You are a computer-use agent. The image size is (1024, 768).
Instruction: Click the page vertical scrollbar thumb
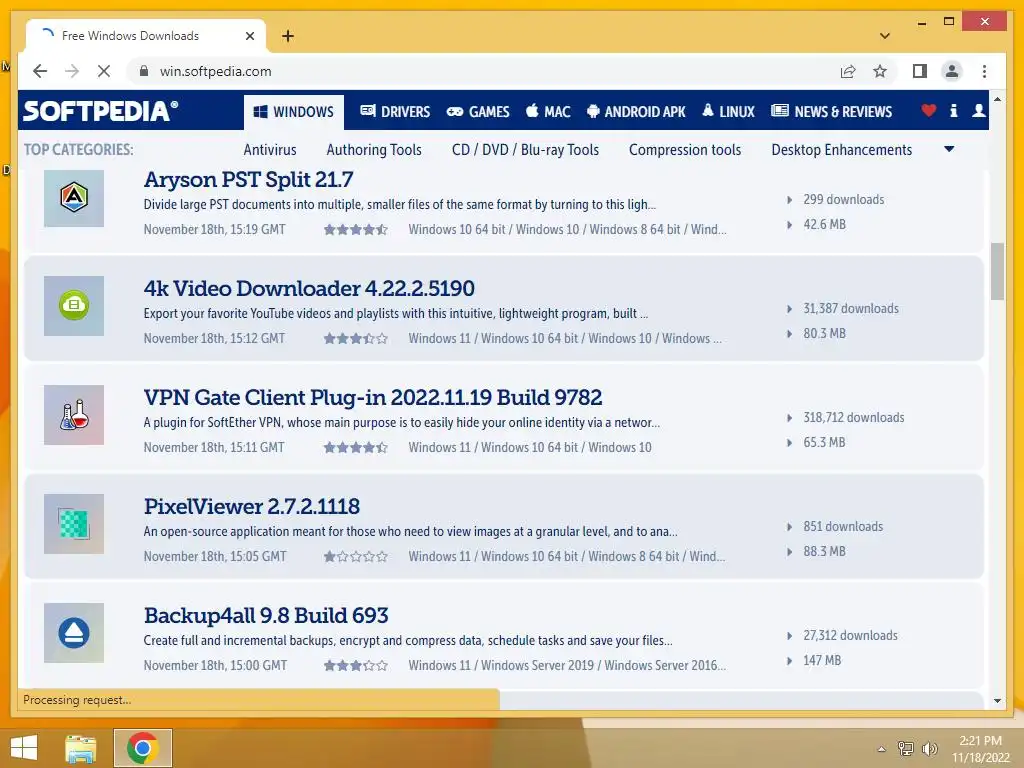tap(997, 271)
